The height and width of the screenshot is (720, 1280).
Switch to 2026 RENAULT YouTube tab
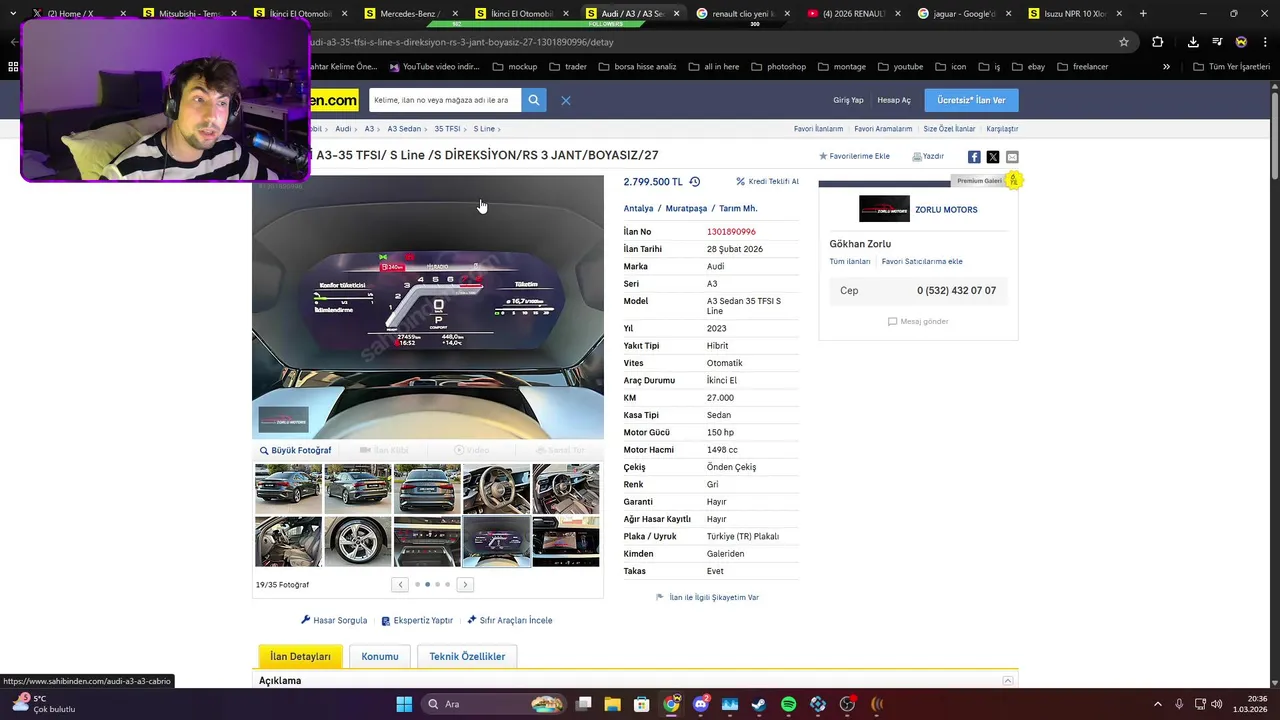pos(855,14)
